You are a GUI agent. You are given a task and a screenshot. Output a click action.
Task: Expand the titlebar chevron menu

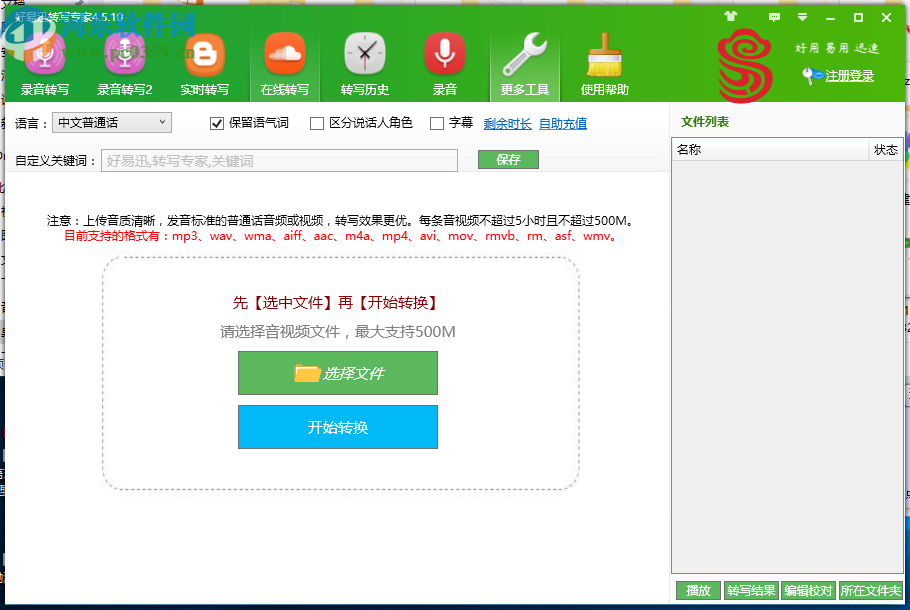pos(801,17)
